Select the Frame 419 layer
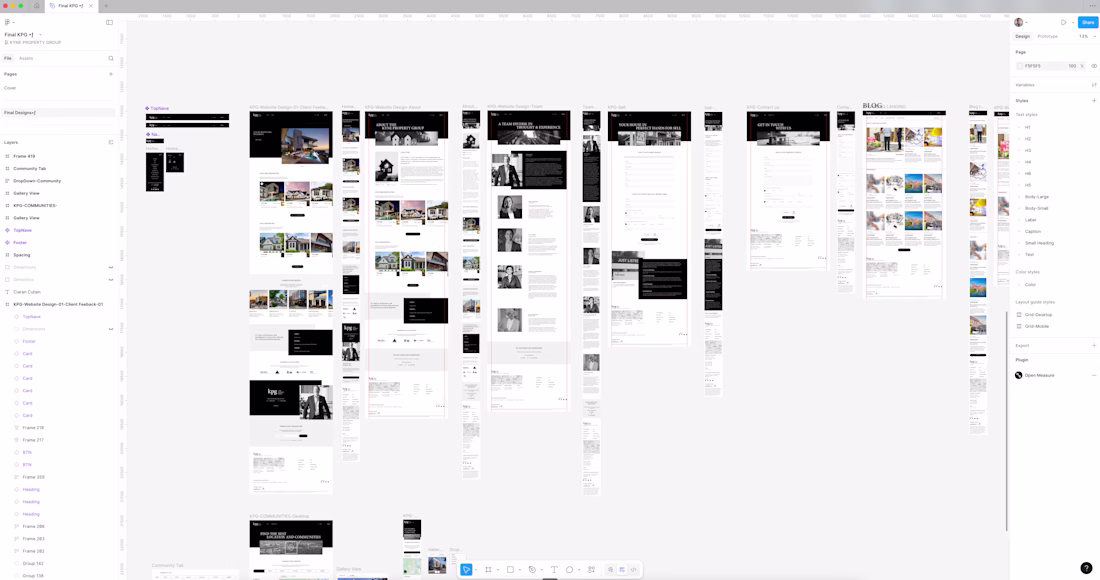This screenshot has width=1100, height=580. pos(24,156)
